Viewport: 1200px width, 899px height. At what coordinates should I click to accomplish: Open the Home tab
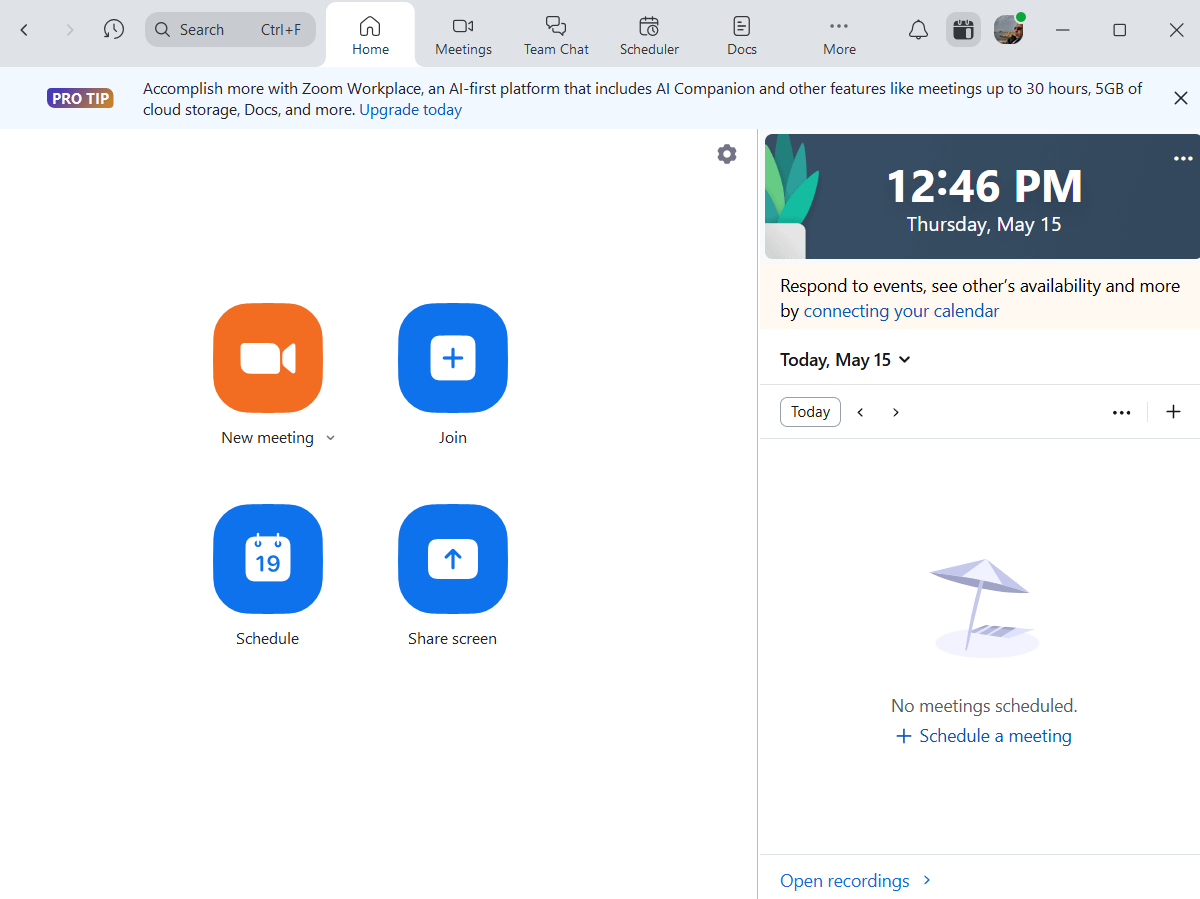tap(371, 35)
